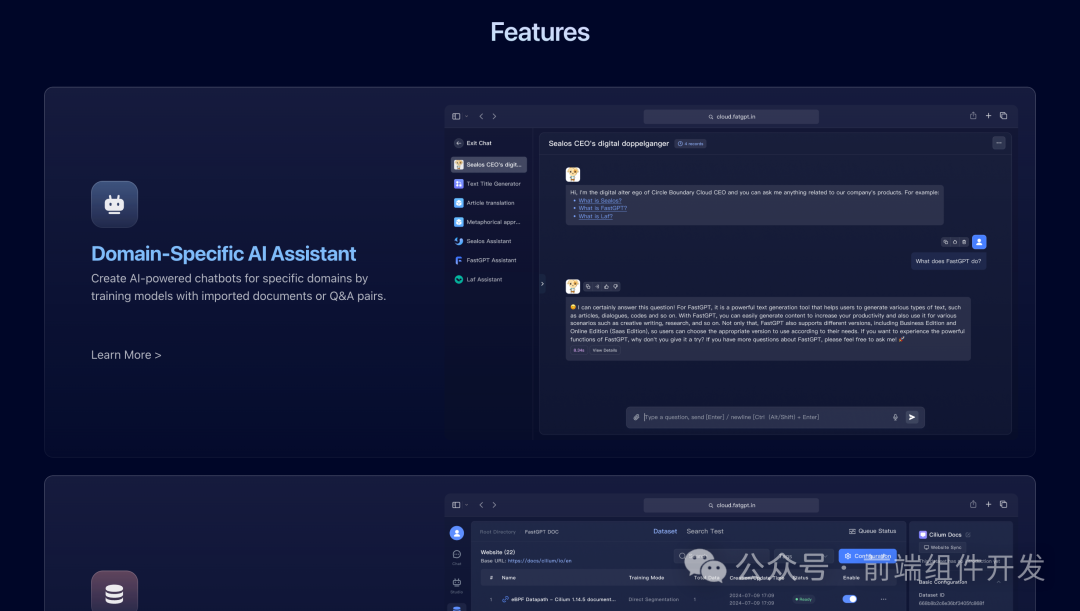This screenshot has width=1080, height=611.
Task: Click the thumbs down icon on the bot reply
Action: 616,287
